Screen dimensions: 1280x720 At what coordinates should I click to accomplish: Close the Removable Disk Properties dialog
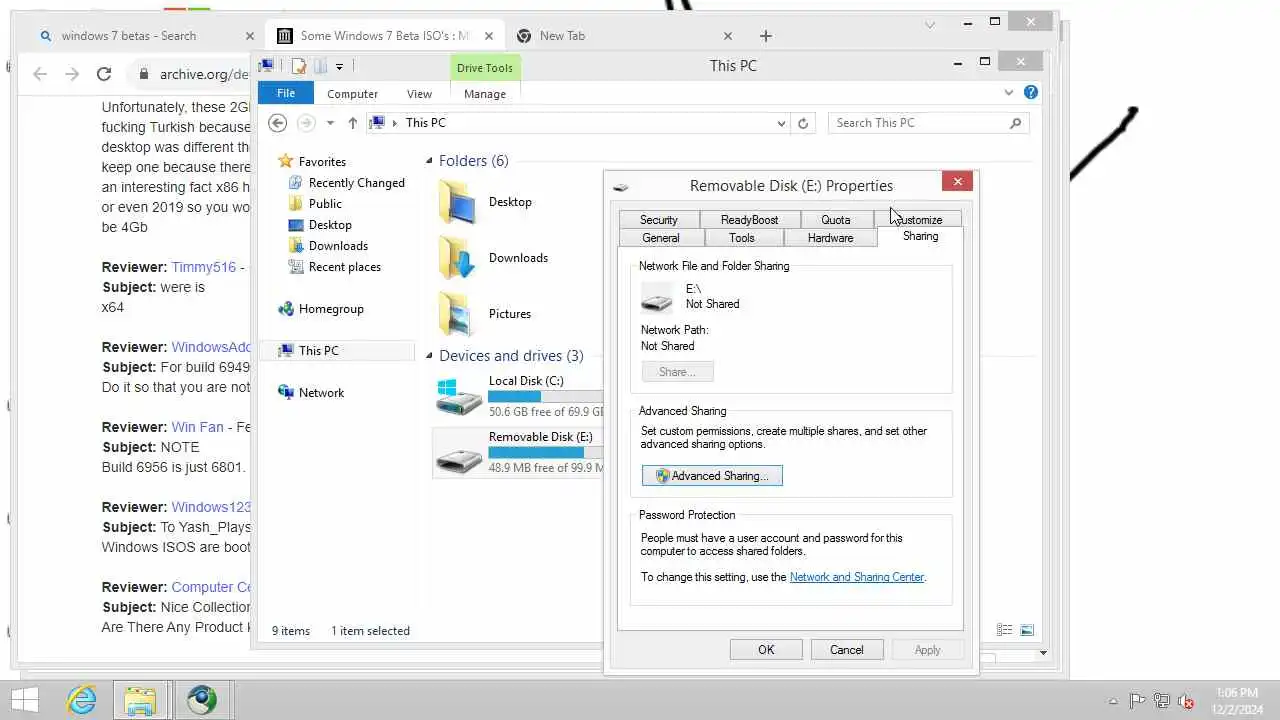[x=957, y=181]
